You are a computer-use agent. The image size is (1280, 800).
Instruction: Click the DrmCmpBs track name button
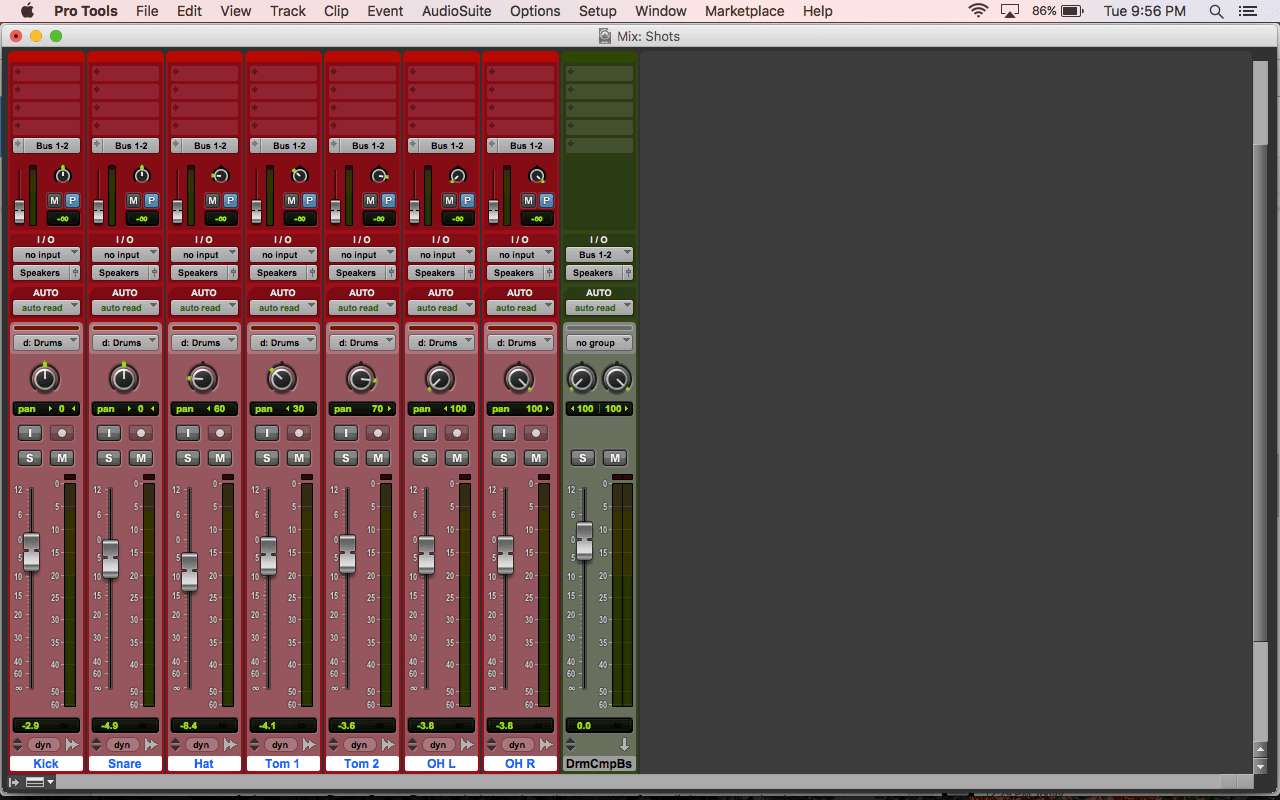point(599,764)
